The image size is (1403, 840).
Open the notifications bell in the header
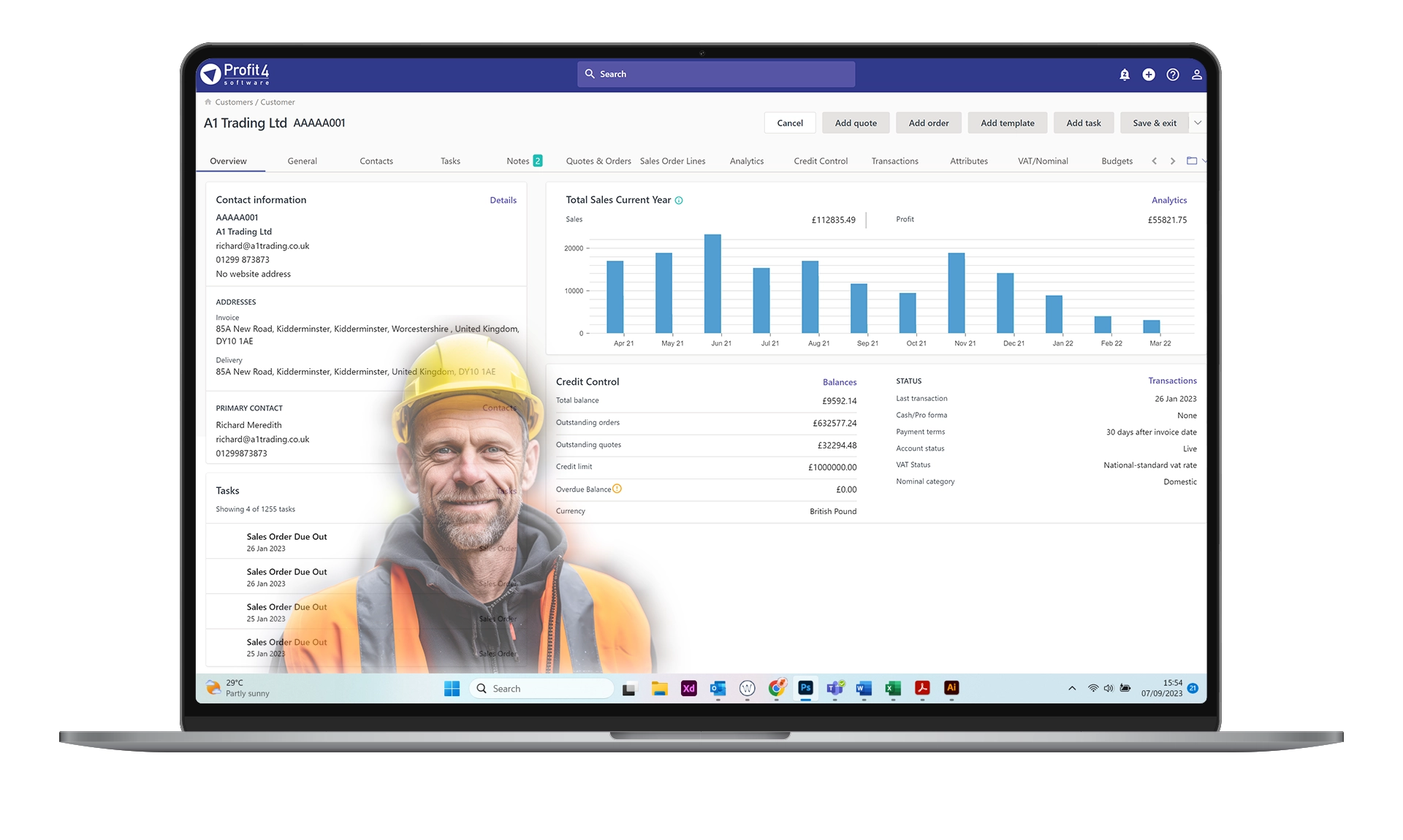pos(1125,74)
